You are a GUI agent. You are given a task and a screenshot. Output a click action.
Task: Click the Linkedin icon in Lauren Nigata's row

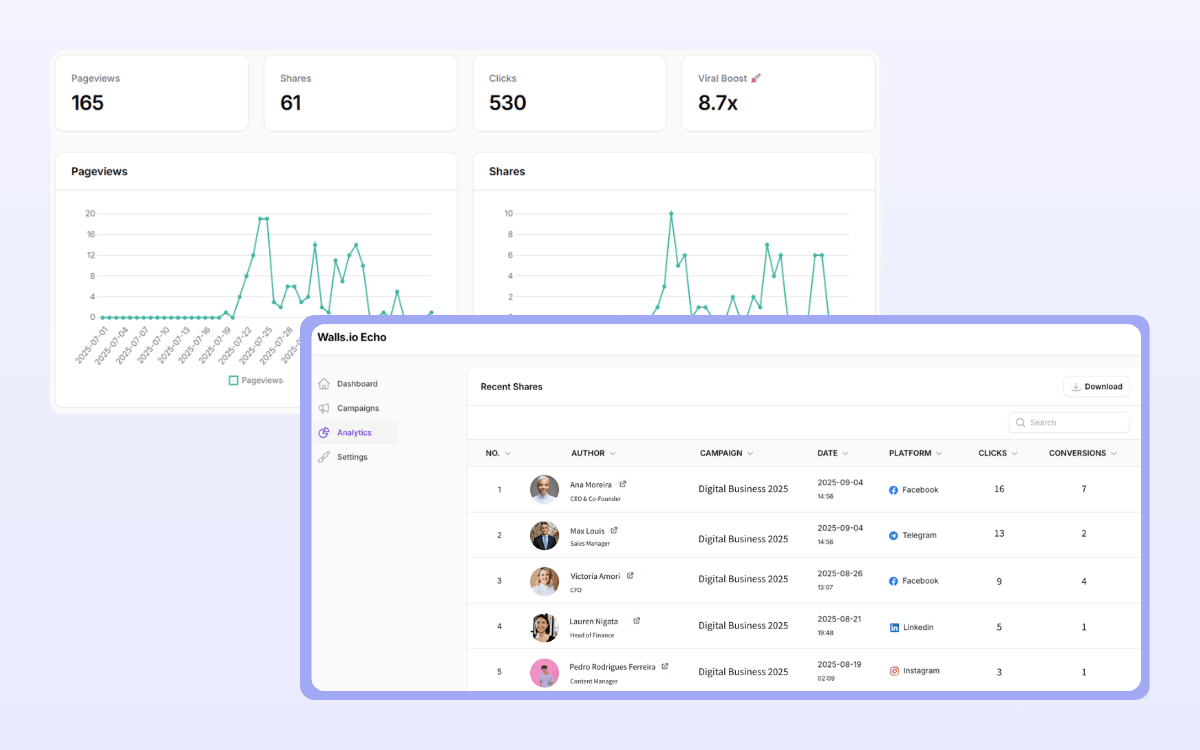click(x=894, y=627)
